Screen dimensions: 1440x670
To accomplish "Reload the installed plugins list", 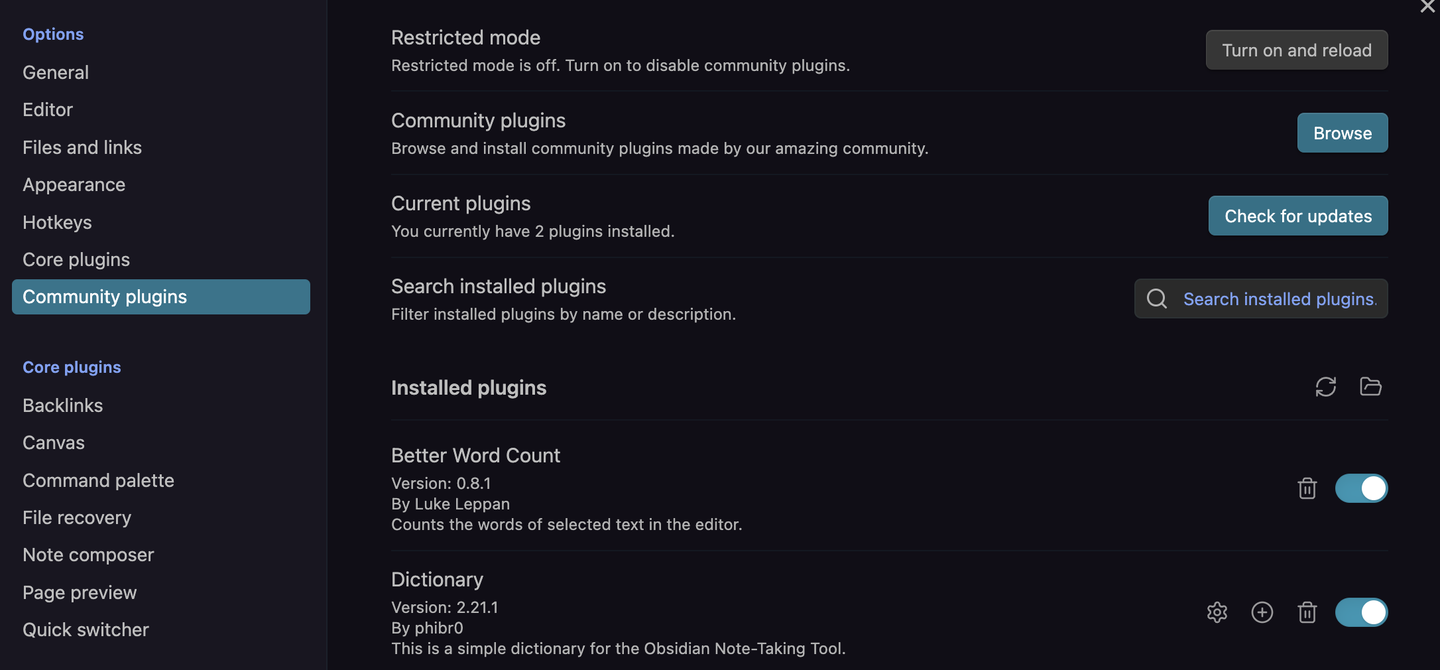I will (x=1326, y=387).
